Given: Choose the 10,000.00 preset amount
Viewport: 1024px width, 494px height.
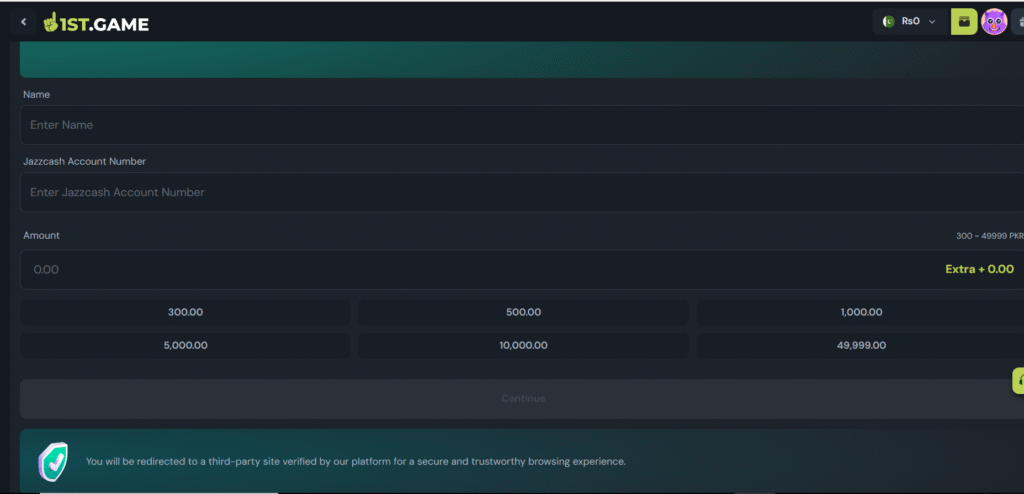Looking at the screenshot, I should pos(523,345).
